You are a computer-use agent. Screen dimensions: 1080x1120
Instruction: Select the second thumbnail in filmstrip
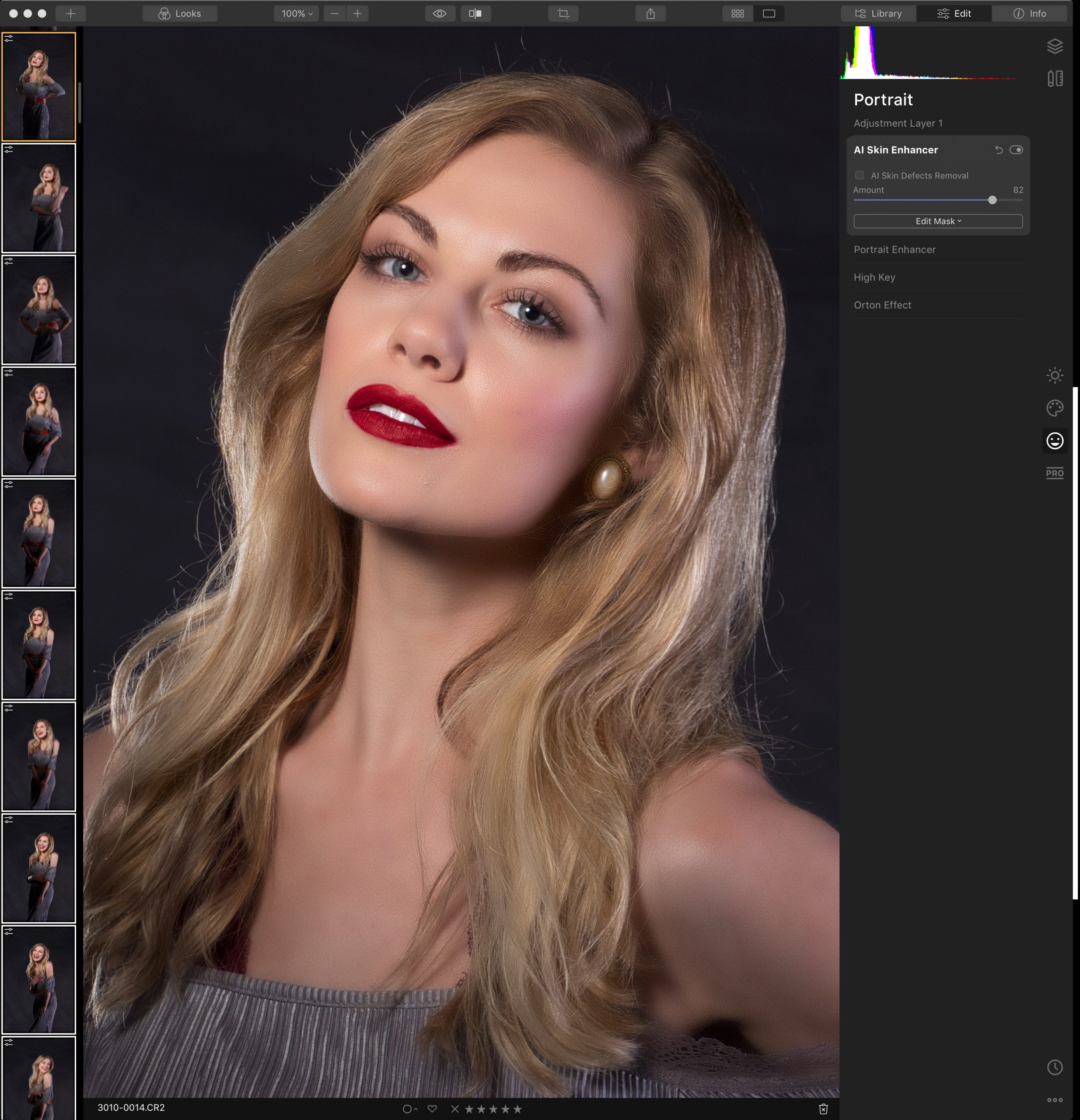click(39, 198)
